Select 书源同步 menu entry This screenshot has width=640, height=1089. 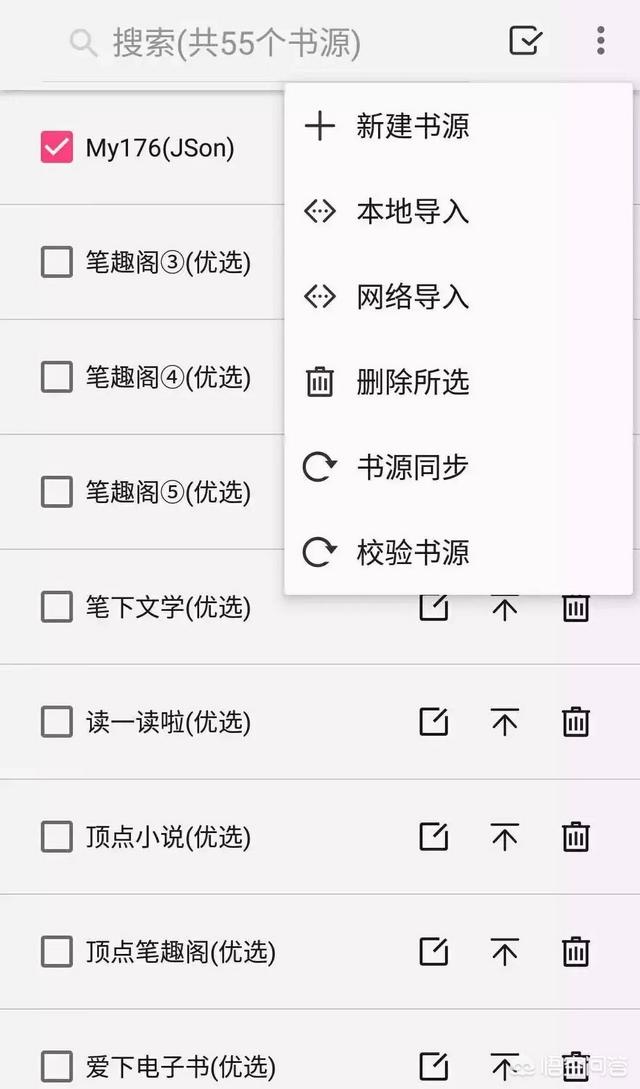(x=458, y=467)
